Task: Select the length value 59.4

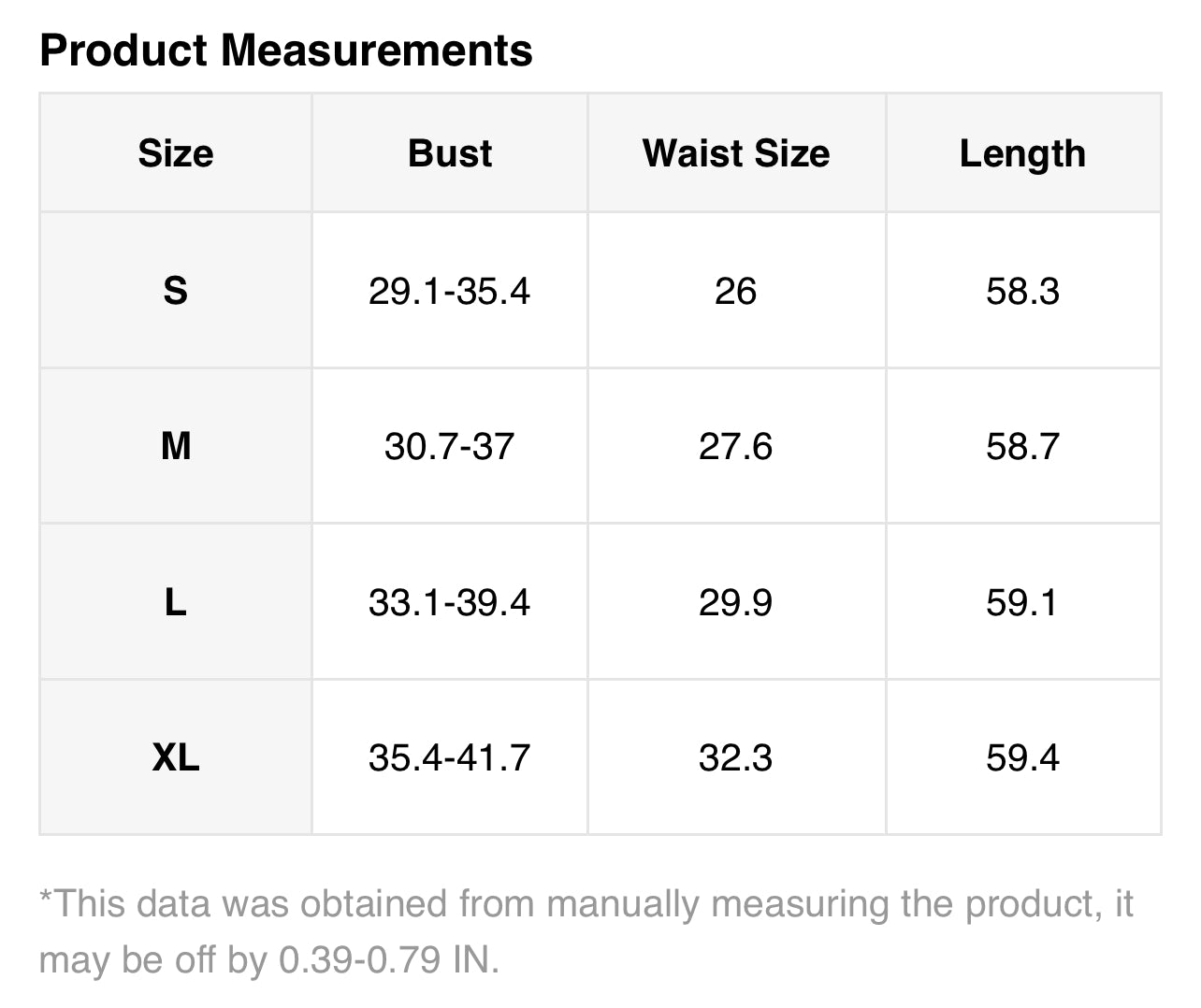Action: [x=1022, y=756]
